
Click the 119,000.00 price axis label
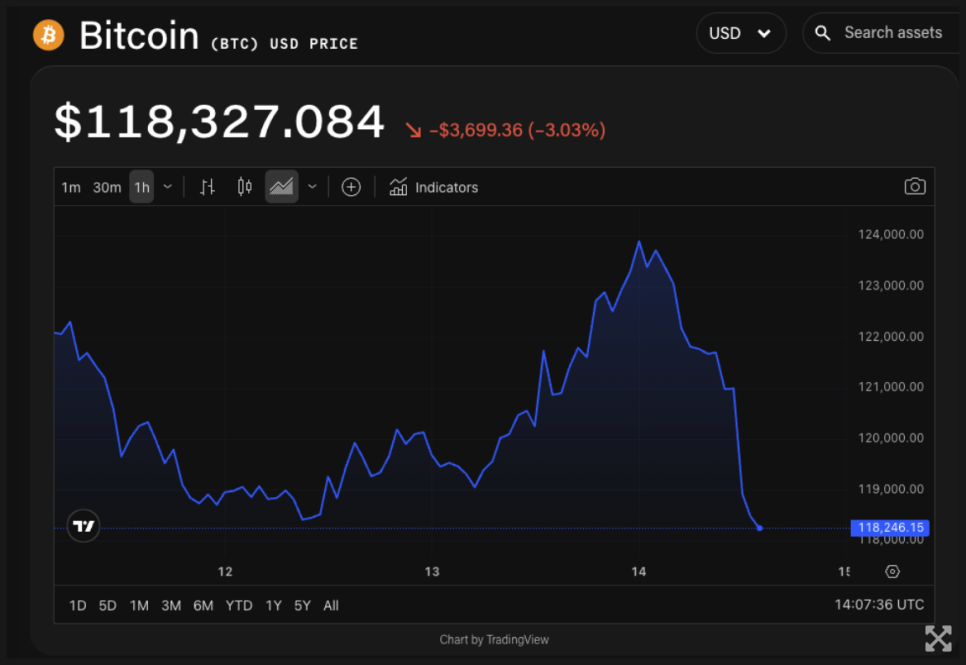coord(891,489)
